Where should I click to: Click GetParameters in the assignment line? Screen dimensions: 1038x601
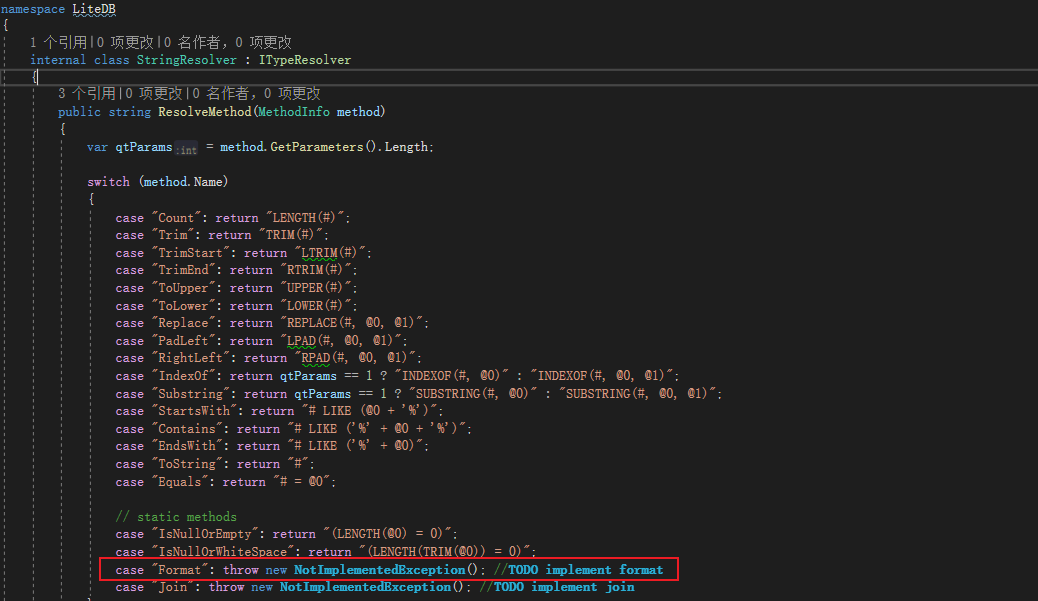pos(316,147)
